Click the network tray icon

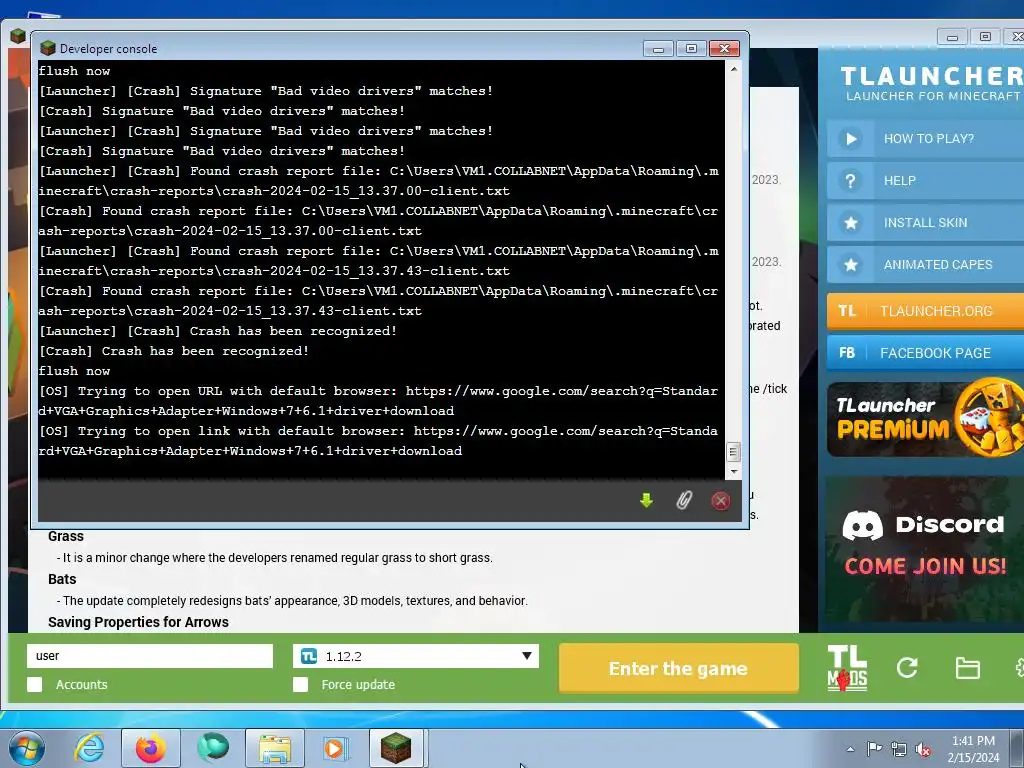point(899,749)
